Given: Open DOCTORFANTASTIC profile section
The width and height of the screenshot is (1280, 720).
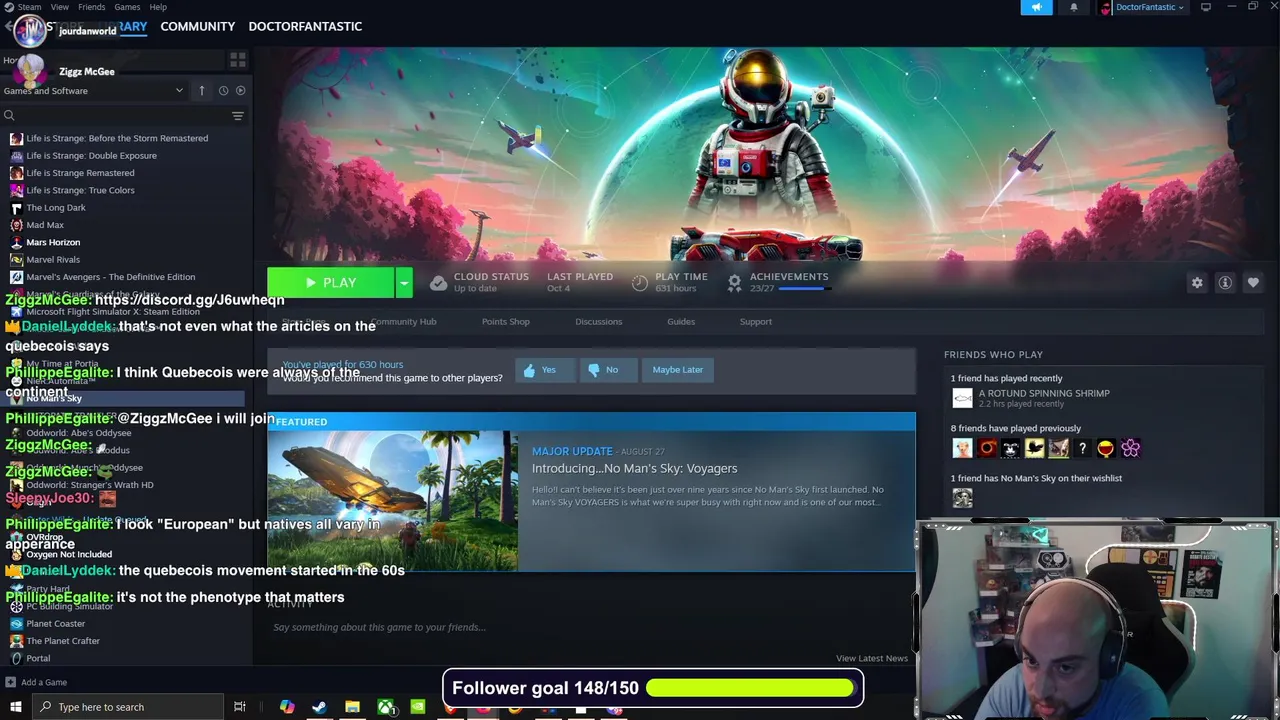Looking at the screenshot, I should point(305,26).
